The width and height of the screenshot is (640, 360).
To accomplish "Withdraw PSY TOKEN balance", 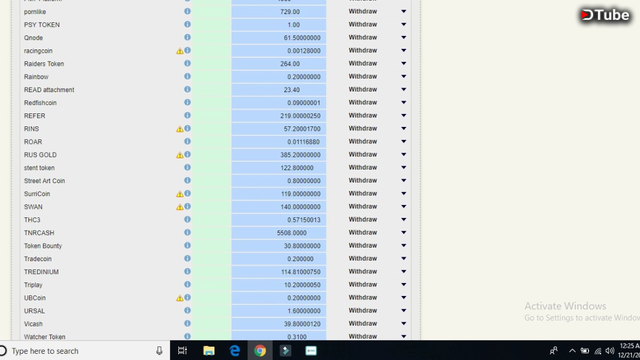I will click(362, 24).
